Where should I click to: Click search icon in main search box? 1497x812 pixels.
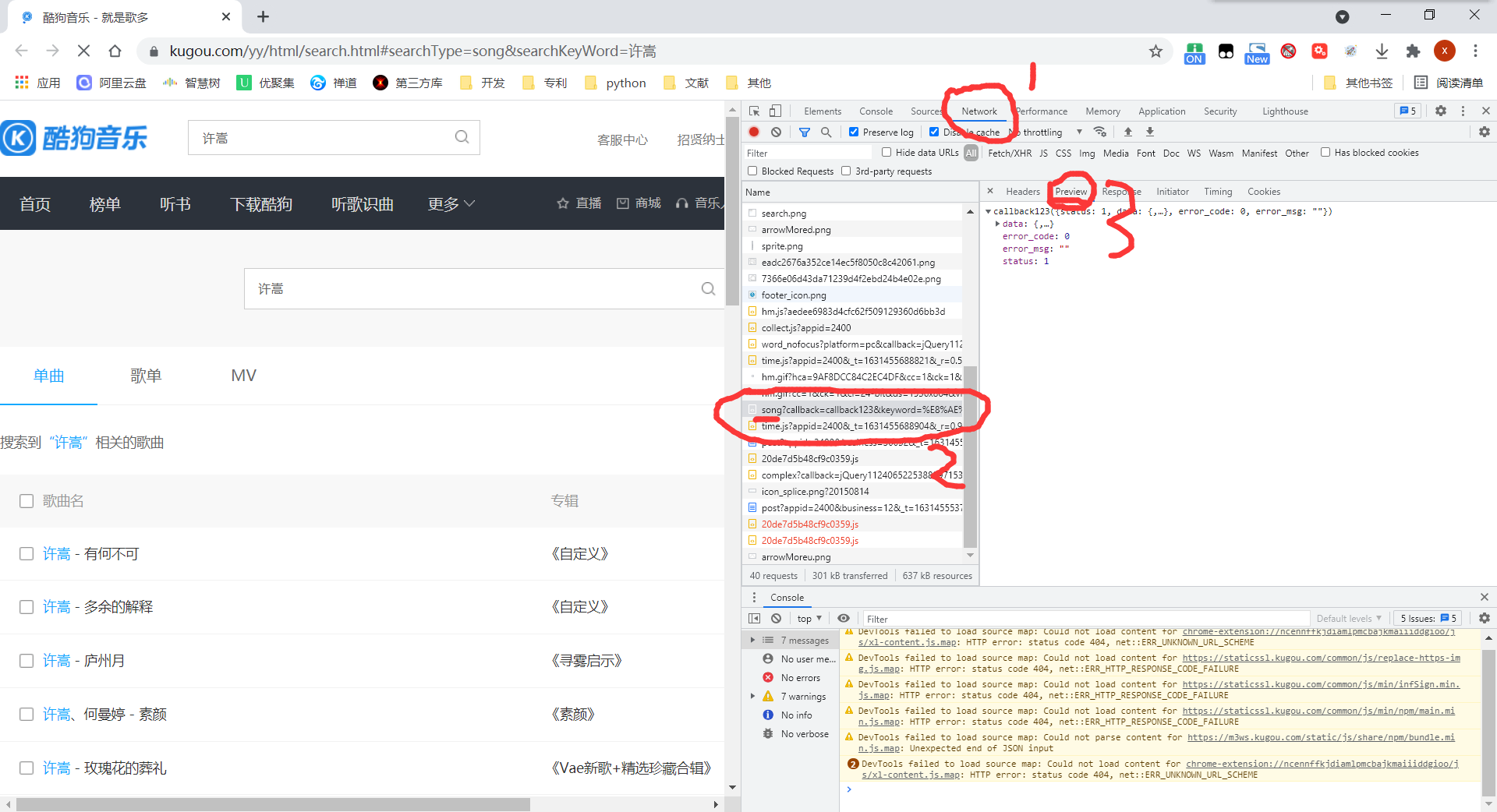click(x=708, y=288)
